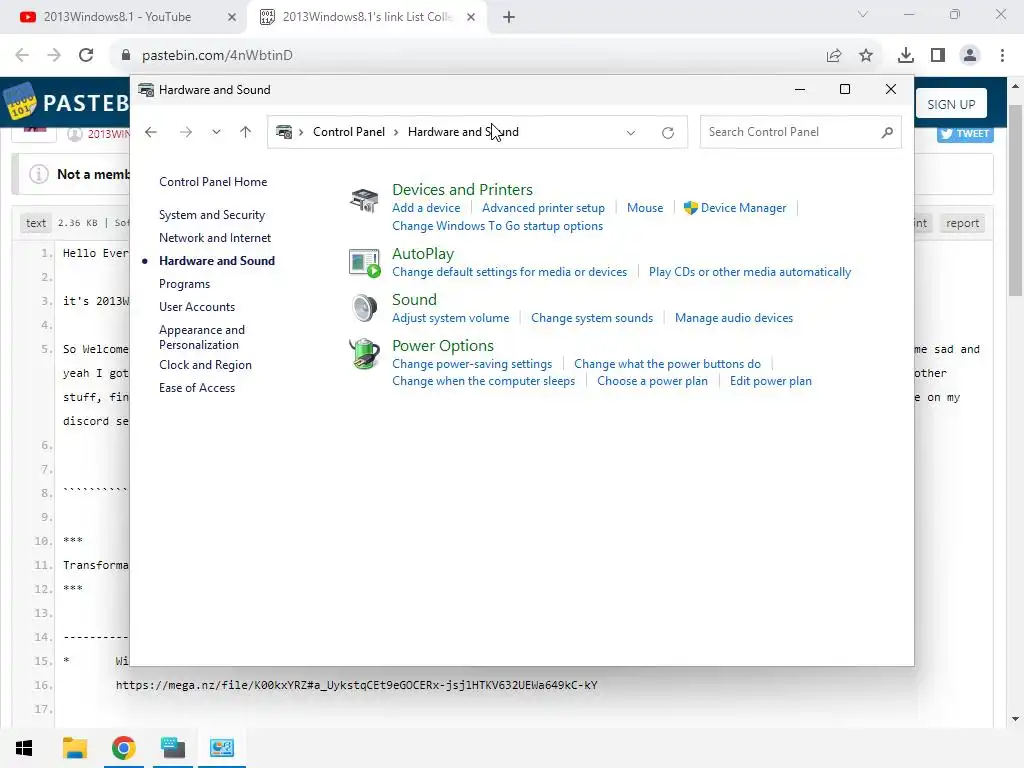Open Power Options heading link
Viewport: 1024px width, 768px height.
click(x=443, y=345)
